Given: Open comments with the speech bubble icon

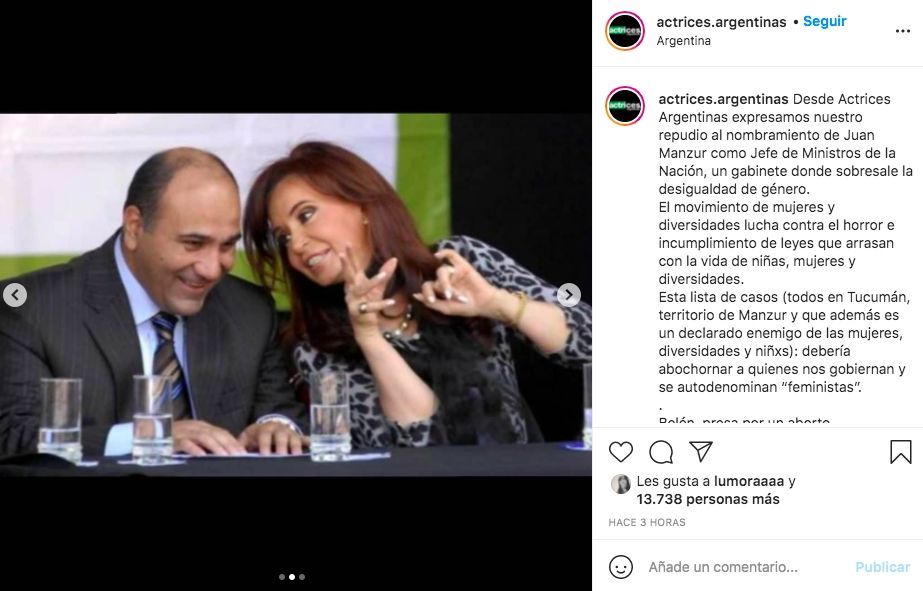Looking at the screenshot, I should click(x=661, y=452).
